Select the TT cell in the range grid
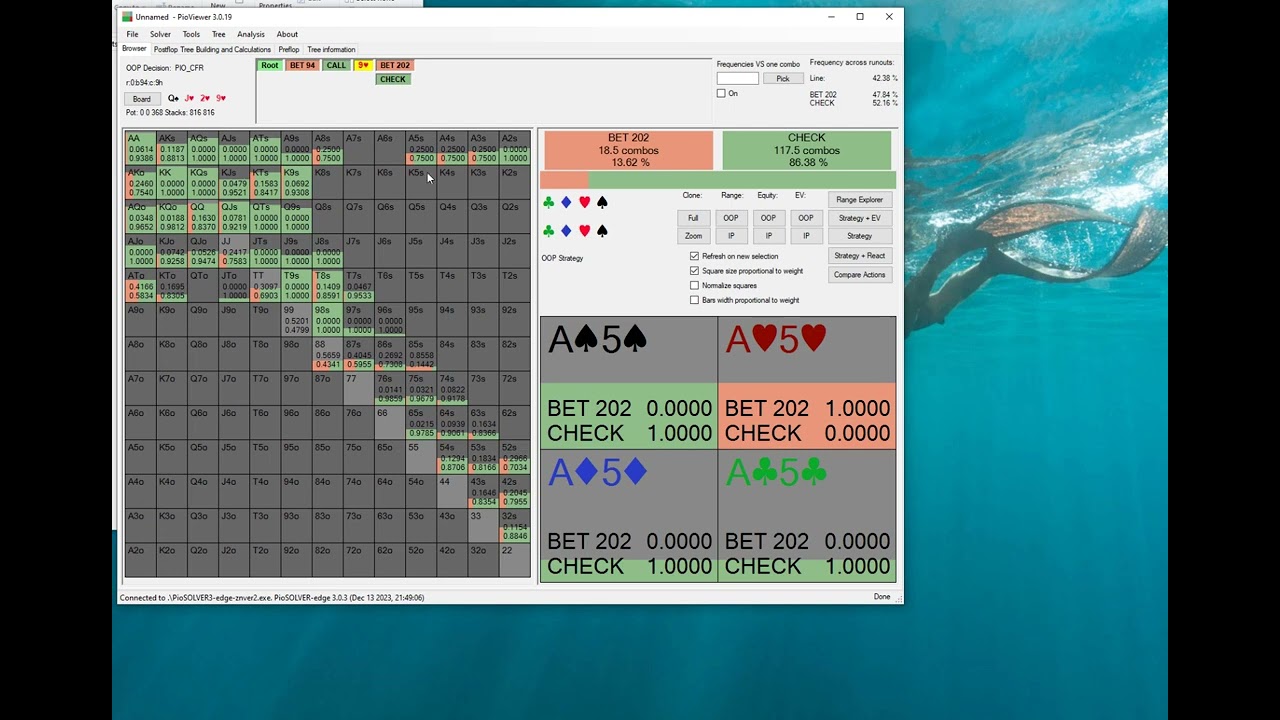This screenshot has width=1280, height=720. click(x=264, y=286)
